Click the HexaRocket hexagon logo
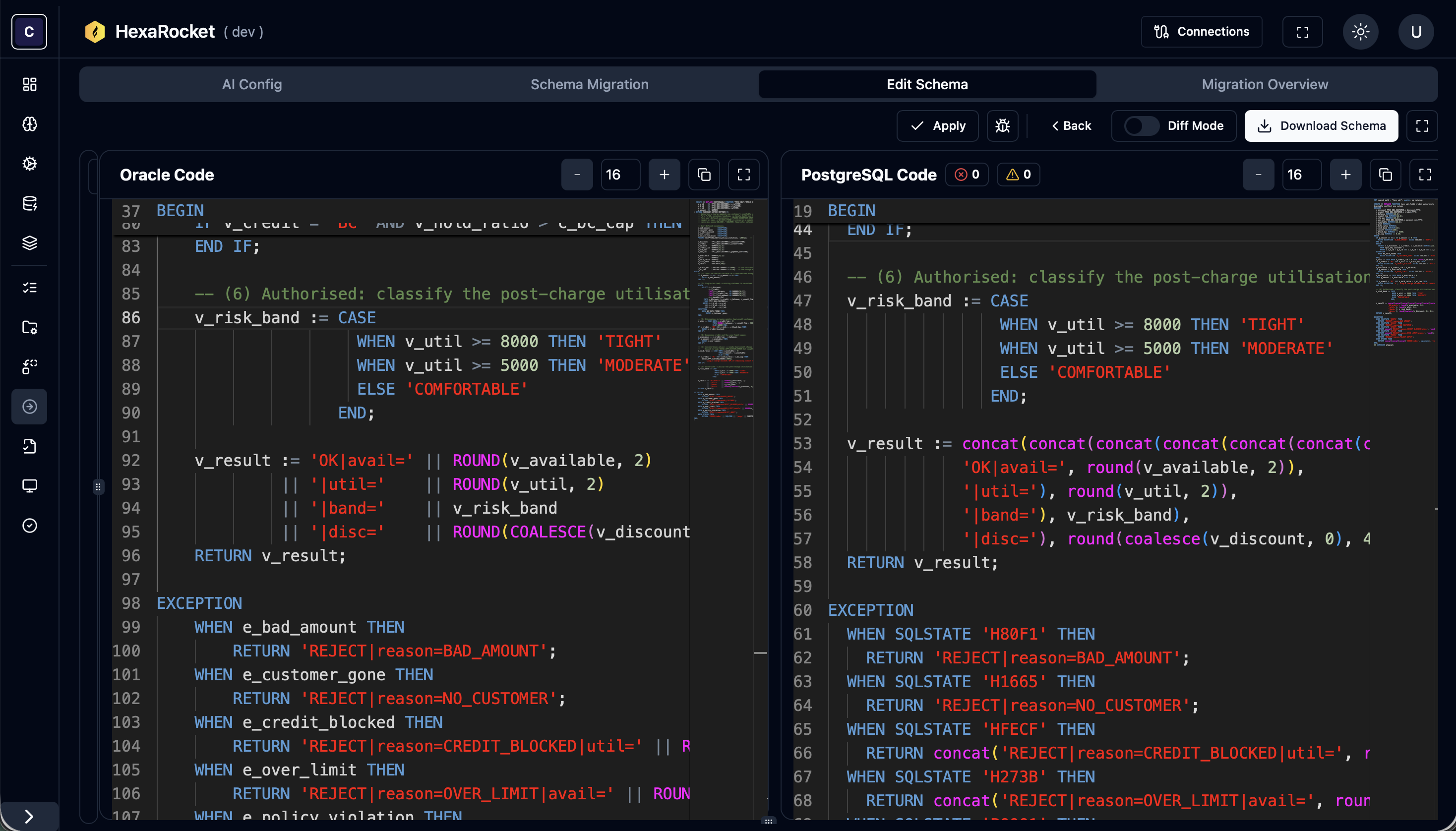 (x=95, y=31)
